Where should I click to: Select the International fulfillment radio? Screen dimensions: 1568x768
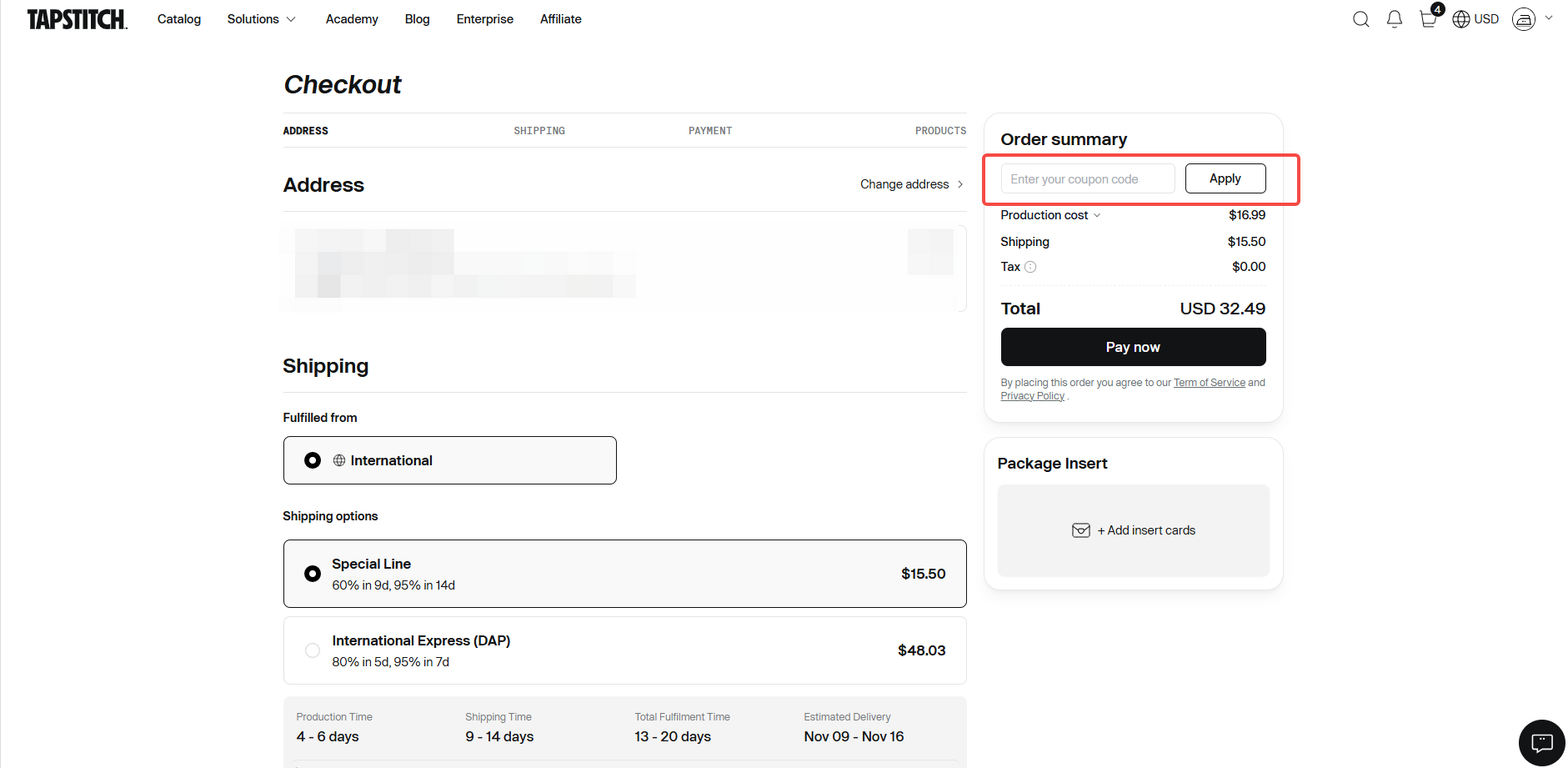pos(313,460)
